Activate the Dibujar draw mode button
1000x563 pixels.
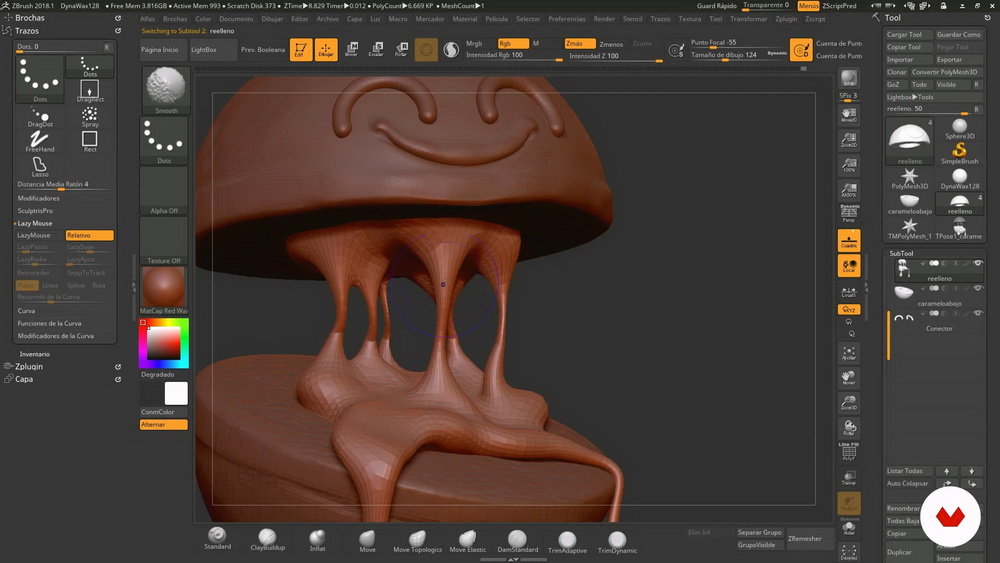326,50
